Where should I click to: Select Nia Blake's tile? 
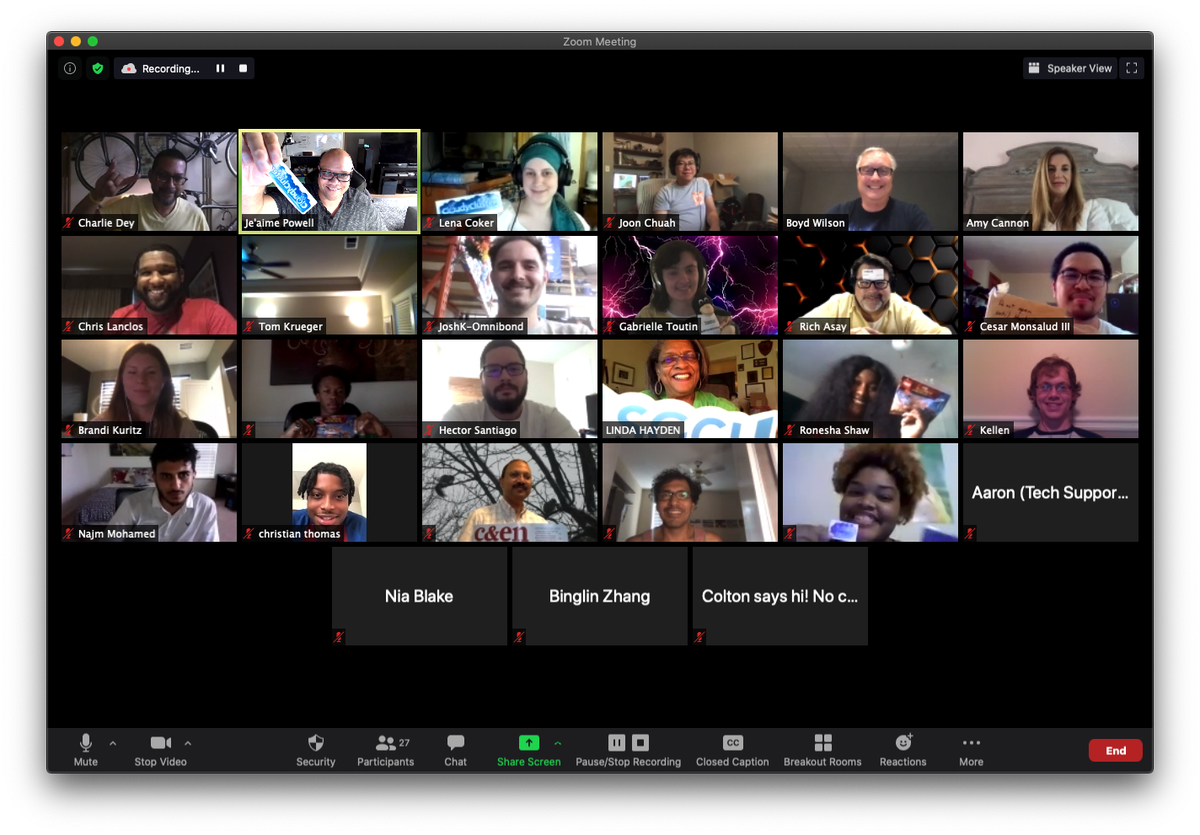coord(420,596)
